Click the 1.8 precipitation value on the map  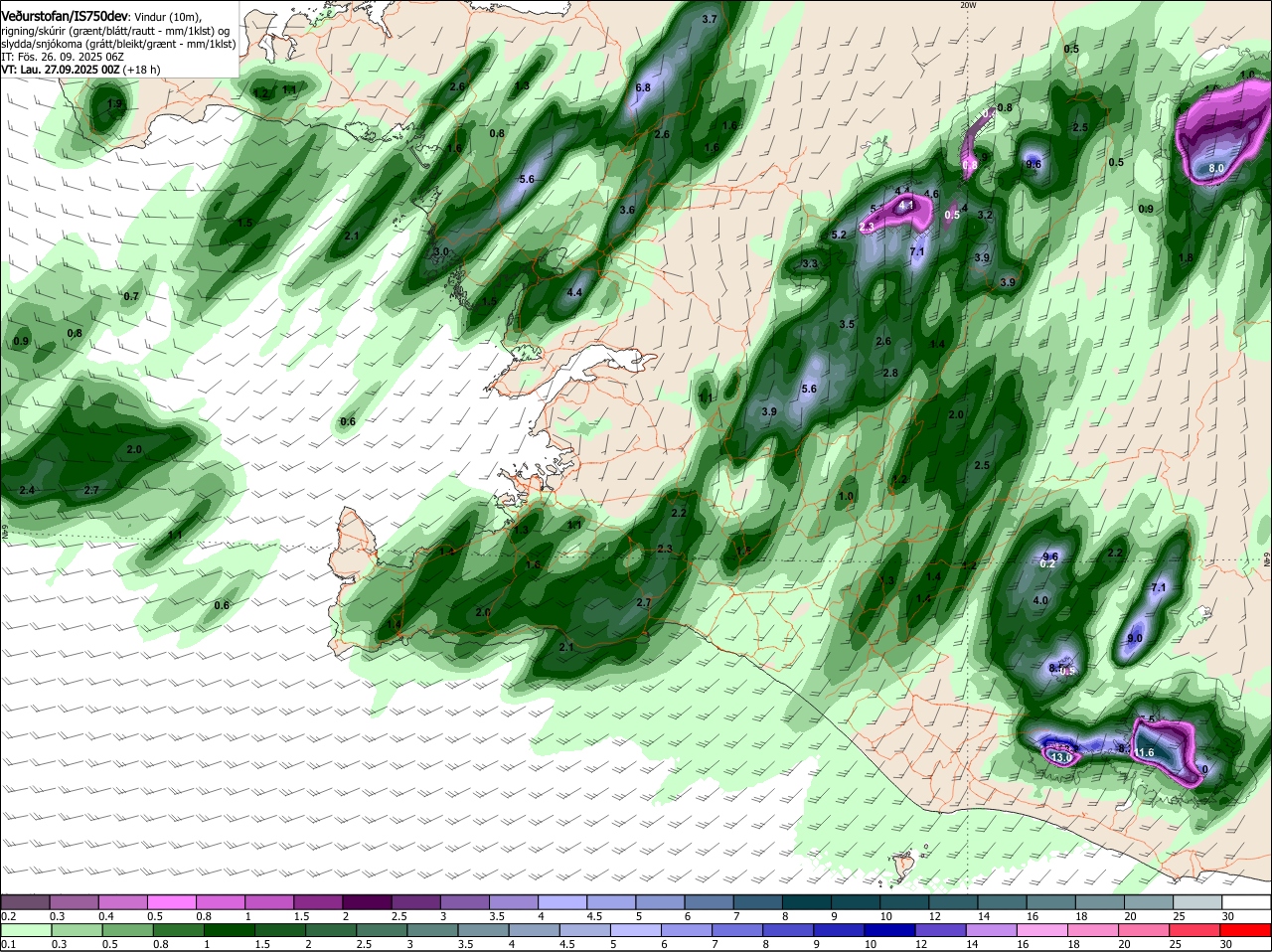1185,257
